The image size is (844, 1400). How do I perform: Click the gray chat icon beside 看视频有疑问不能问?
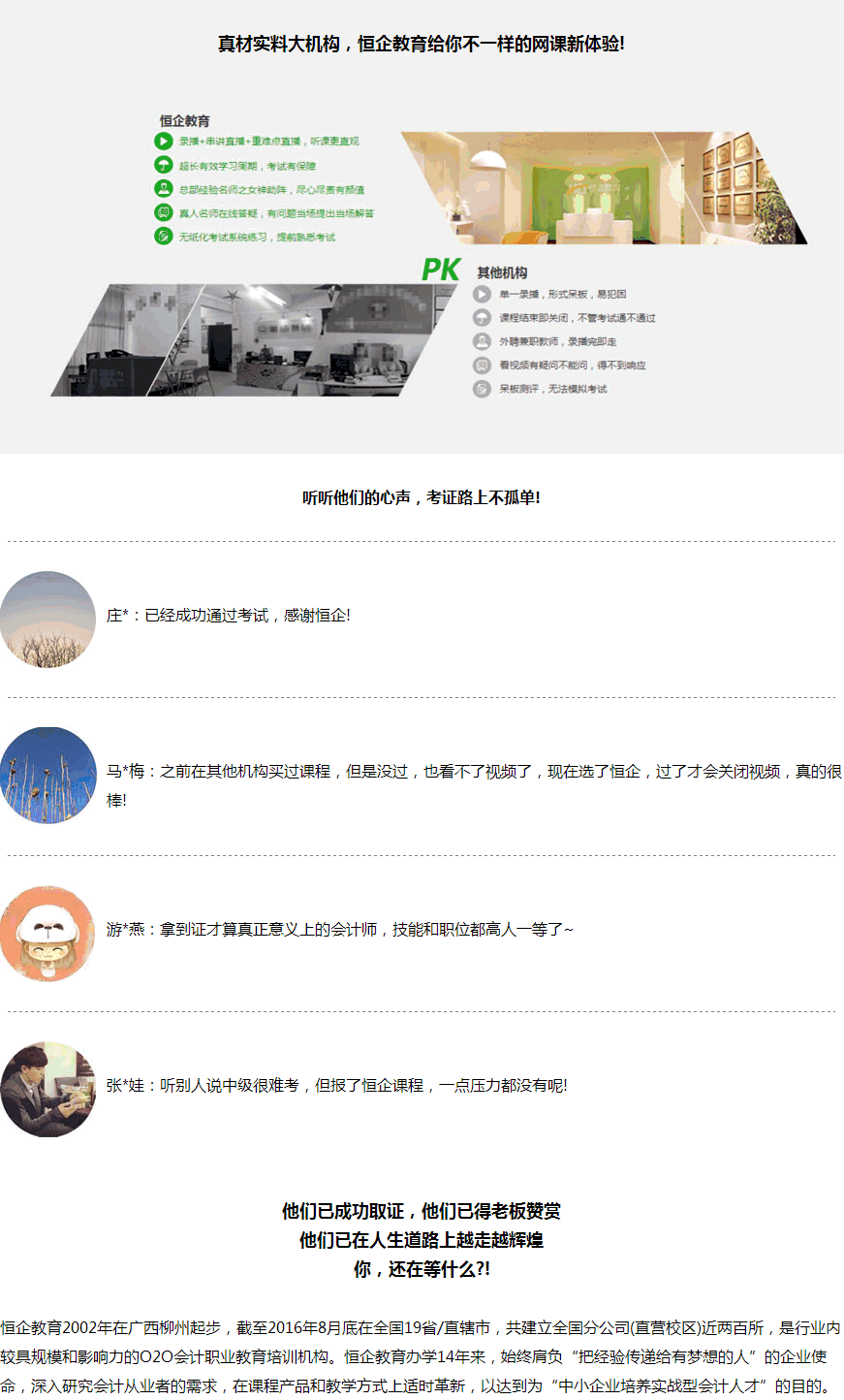(483, 366)
